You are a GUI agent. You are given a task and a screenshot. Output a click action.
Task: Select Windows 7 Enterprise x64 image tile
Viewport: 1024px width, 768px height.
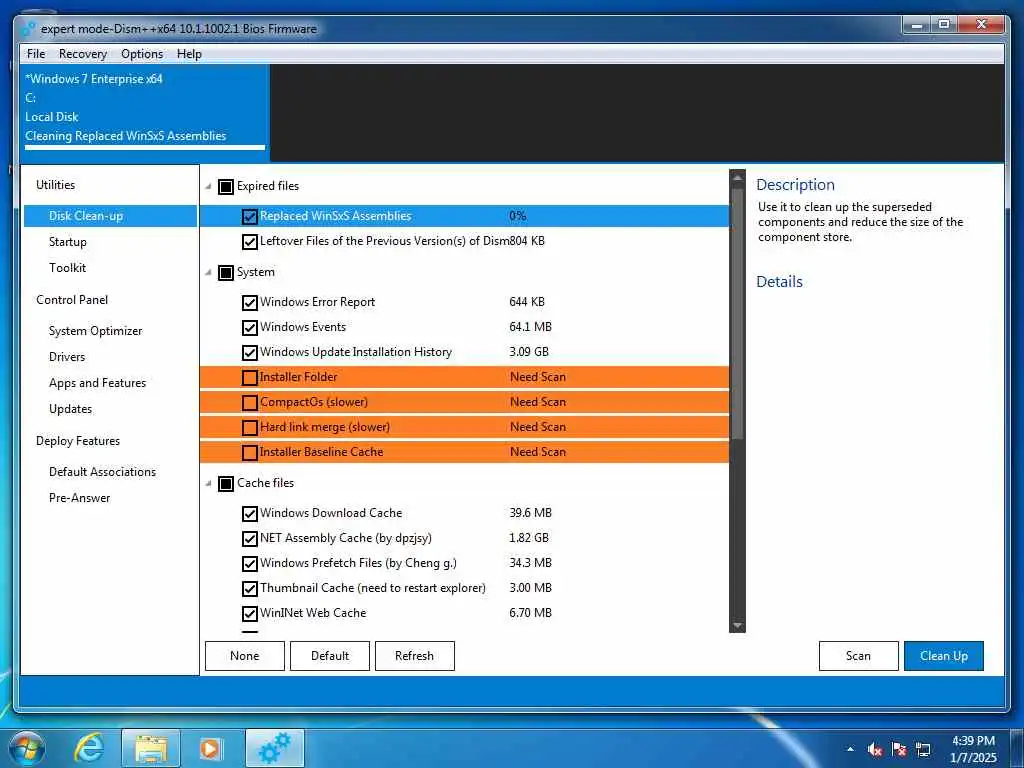(145, 112)
